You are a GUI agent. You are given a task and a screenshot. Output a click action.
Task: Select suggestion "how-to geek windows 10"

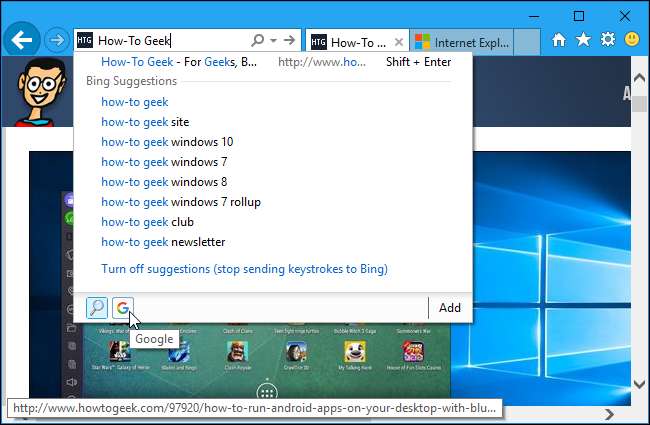(x=167, y=142)
